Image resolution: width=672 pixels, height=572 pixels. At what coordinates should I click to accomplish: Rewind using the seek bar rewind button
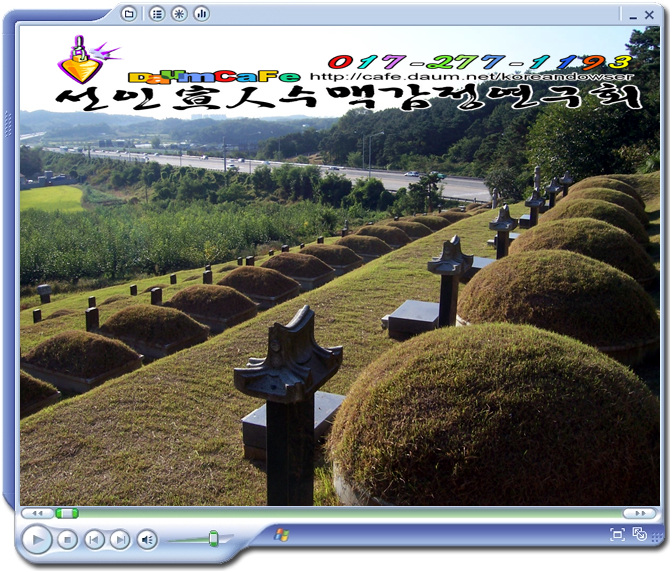click(37, 513)
